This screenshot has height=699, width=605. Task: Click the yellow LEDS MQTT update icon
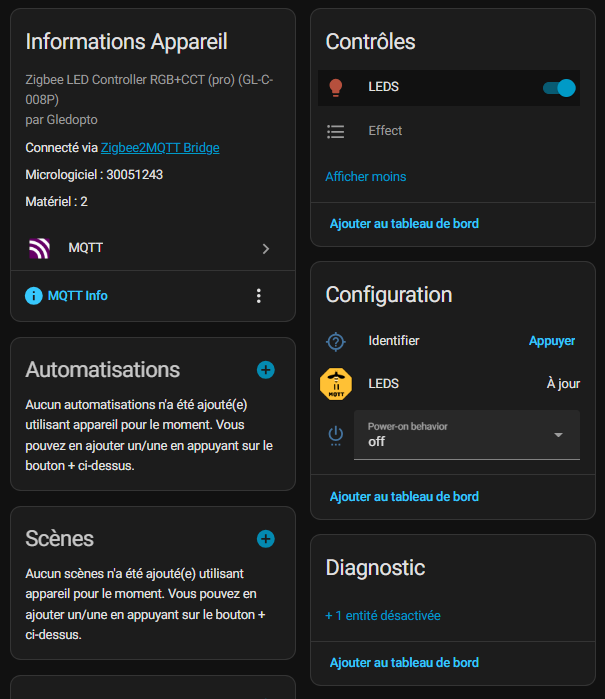[336, 384]
